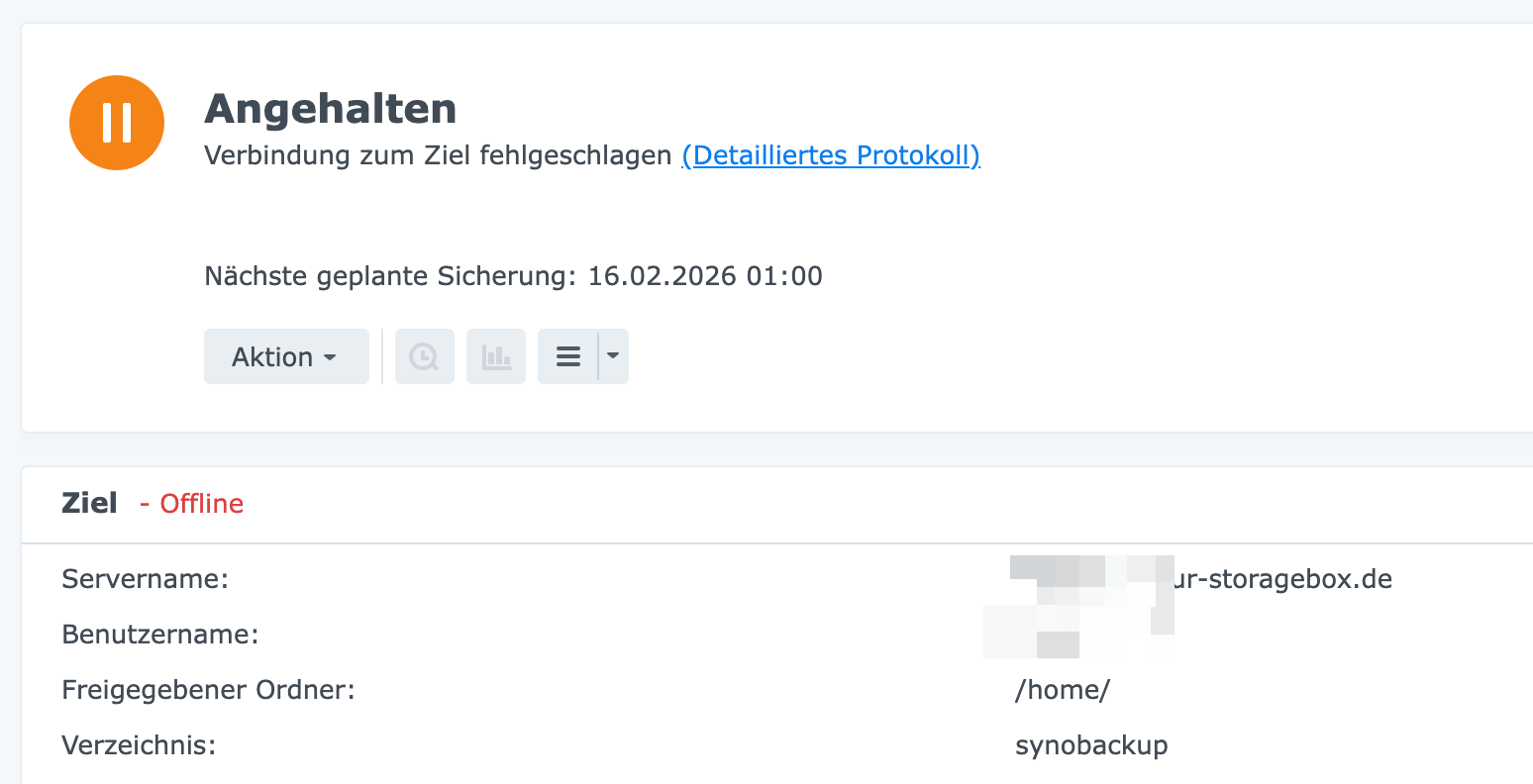The image size is (1533, 784).
Task: Select the Servername field label
Action: [x=145, y=578]
